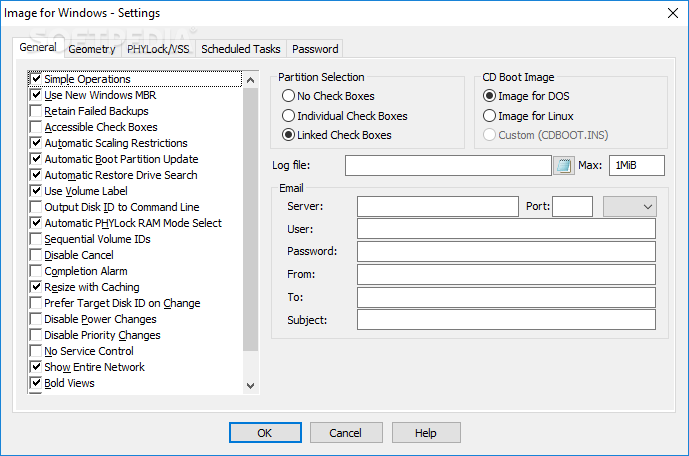The image size is (689, 456).
Task: Switch to the General tab
Action: (x=38, y=47)
